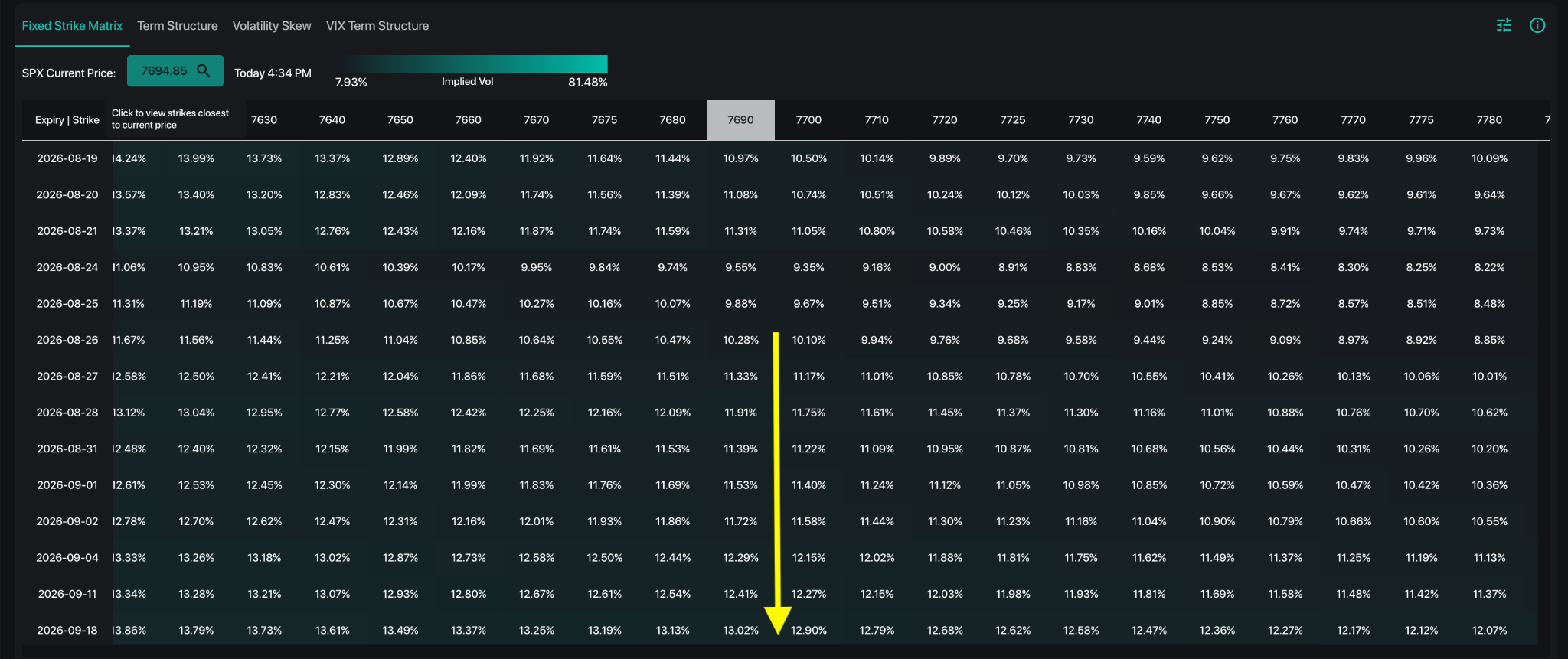Select the 2026-08-19 expiry row label
The width and height of the screenshot is (1568, 659).
67,158
